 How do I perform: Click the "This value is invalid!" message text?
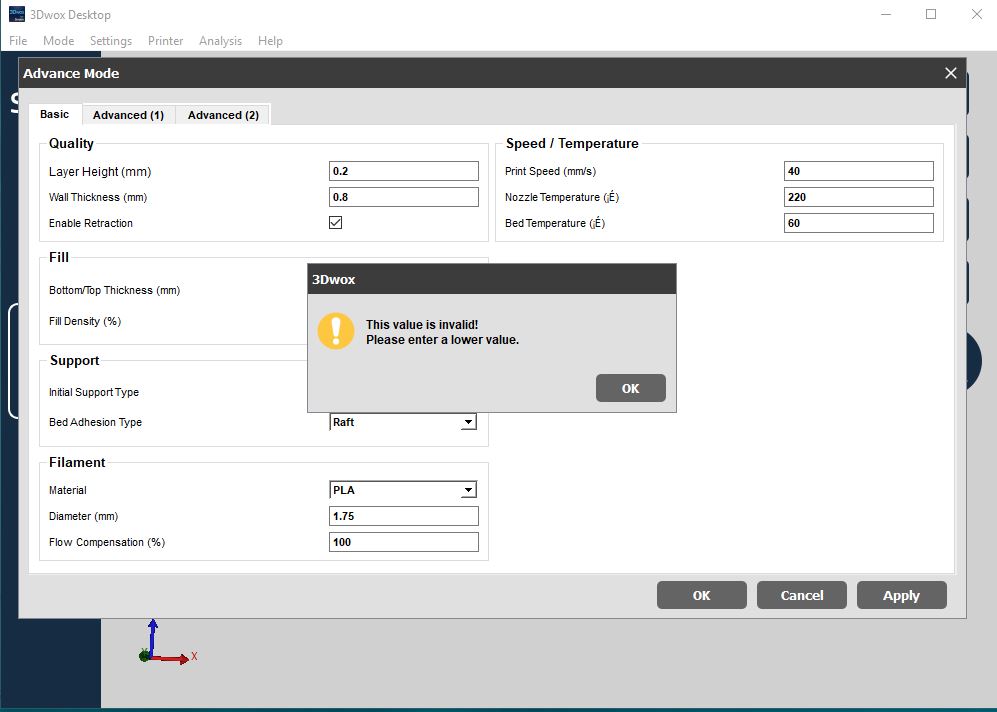(422, 324)
